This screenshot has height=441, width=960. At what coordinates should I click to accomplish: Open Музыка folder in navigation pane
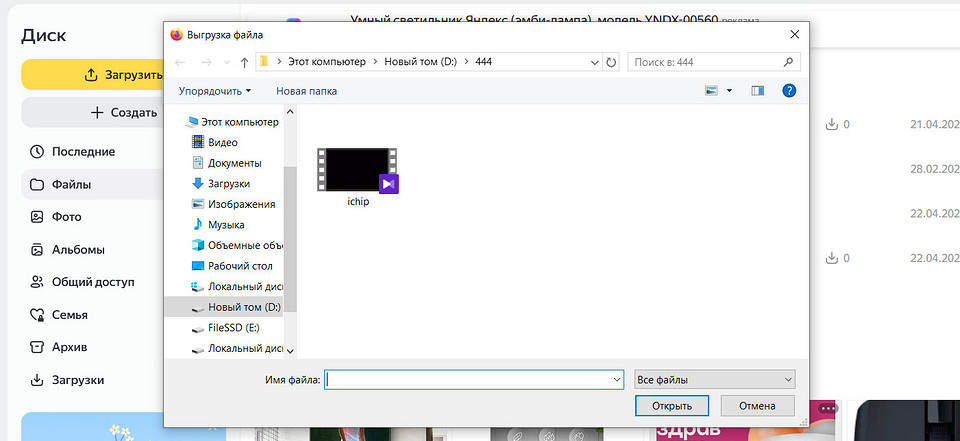pos(226,225)
